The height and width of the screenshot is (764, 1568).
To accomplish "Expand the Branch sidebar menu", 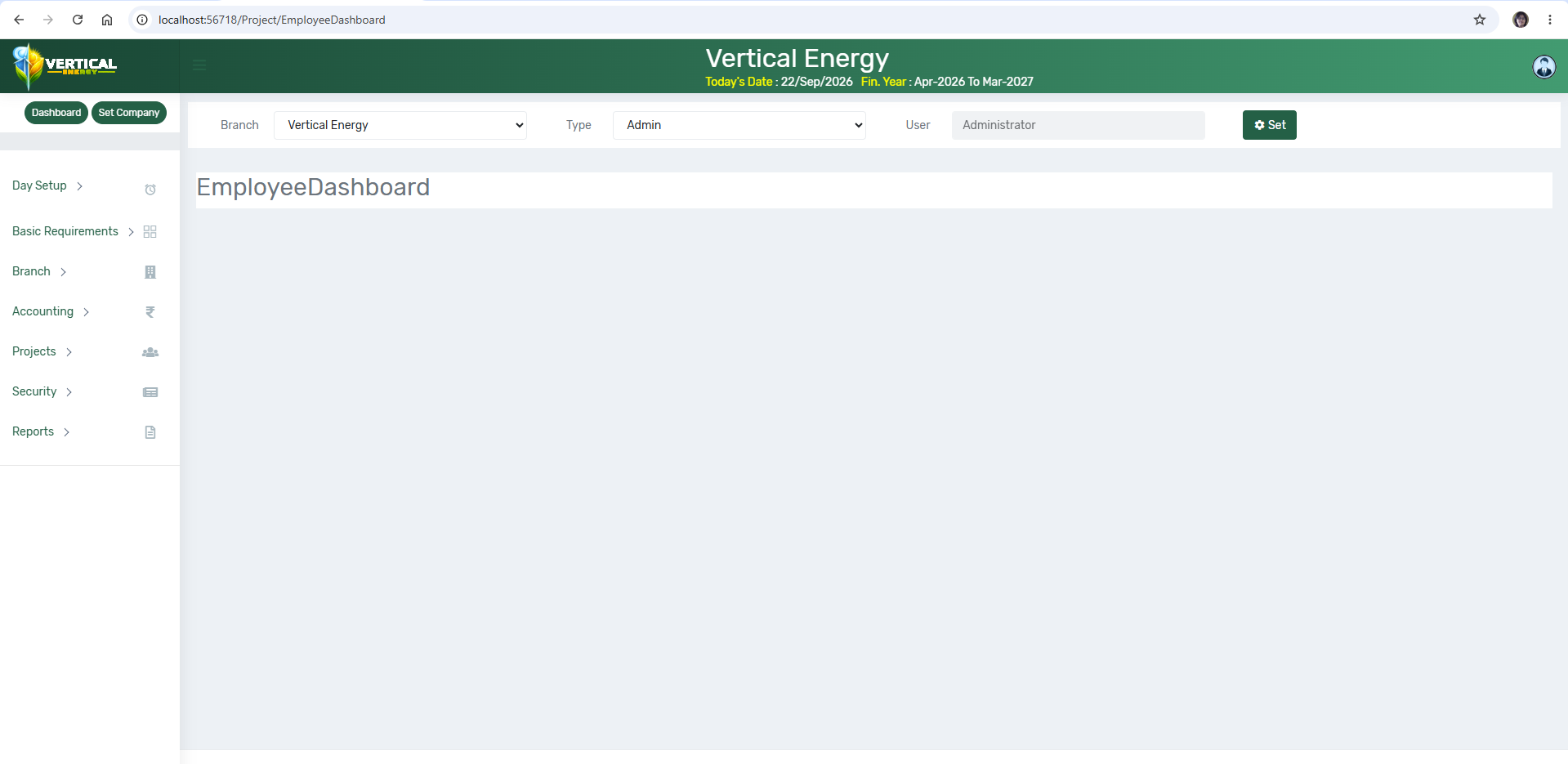I will click(39, 271).
